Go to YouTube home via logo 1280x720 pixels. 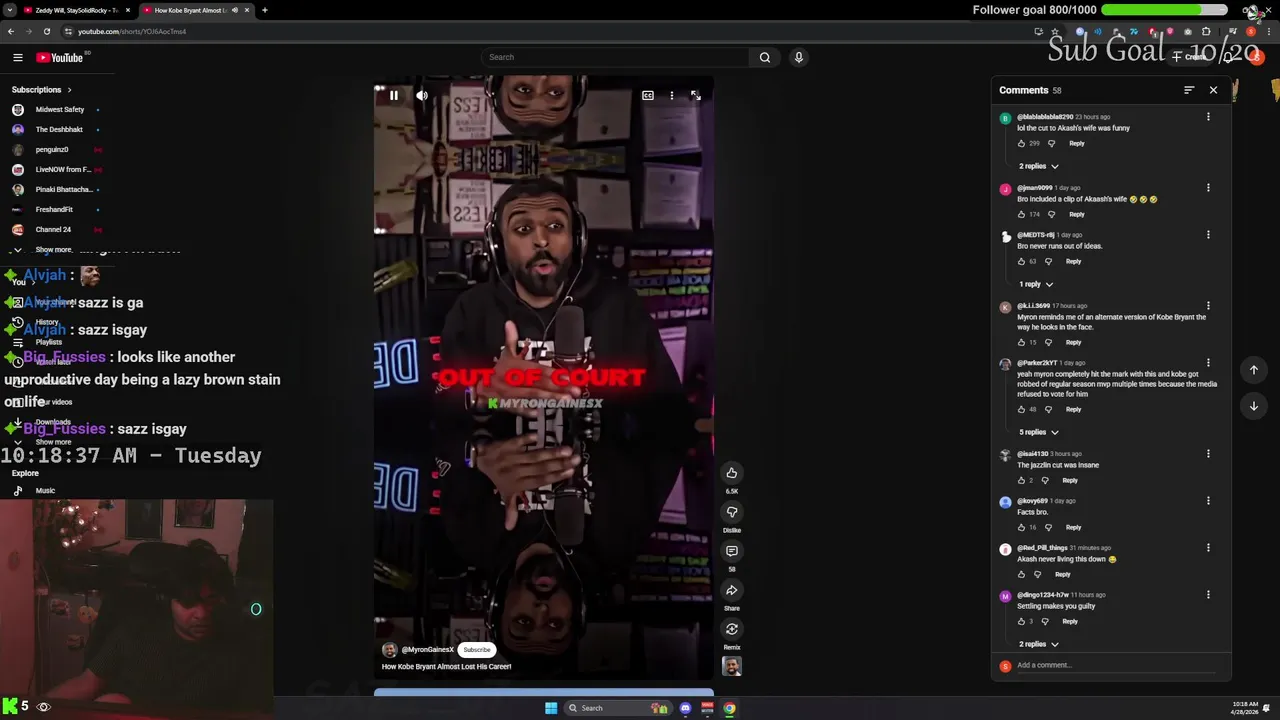tap(62, 58)
